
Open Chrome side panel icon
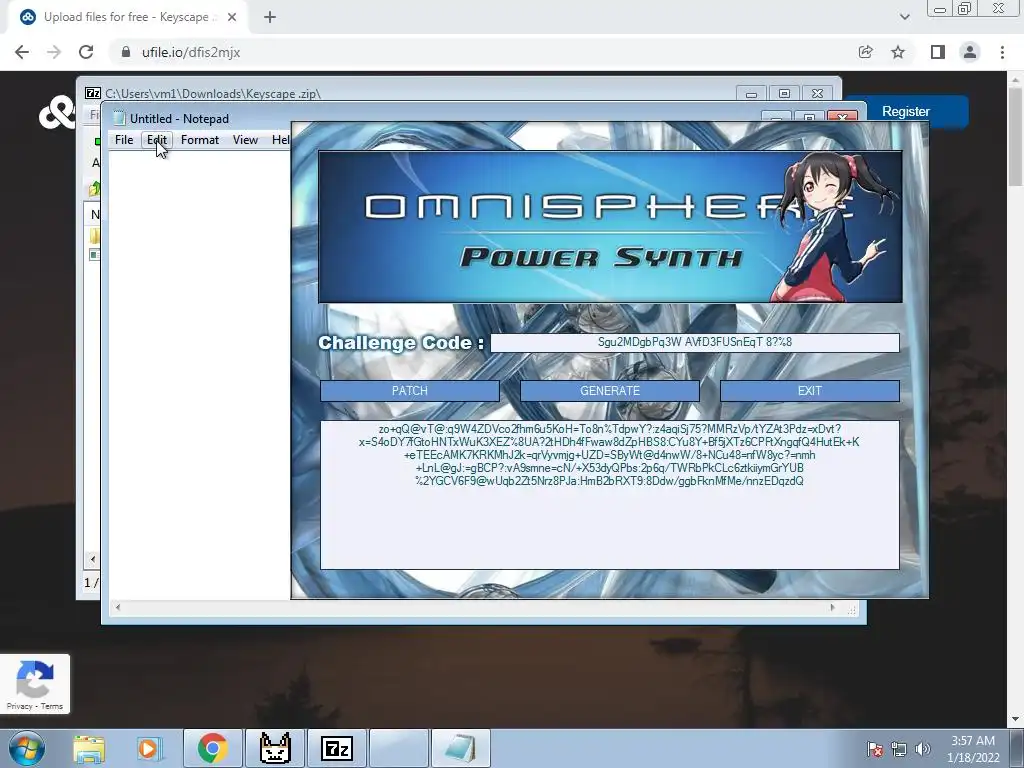[938, 52]
